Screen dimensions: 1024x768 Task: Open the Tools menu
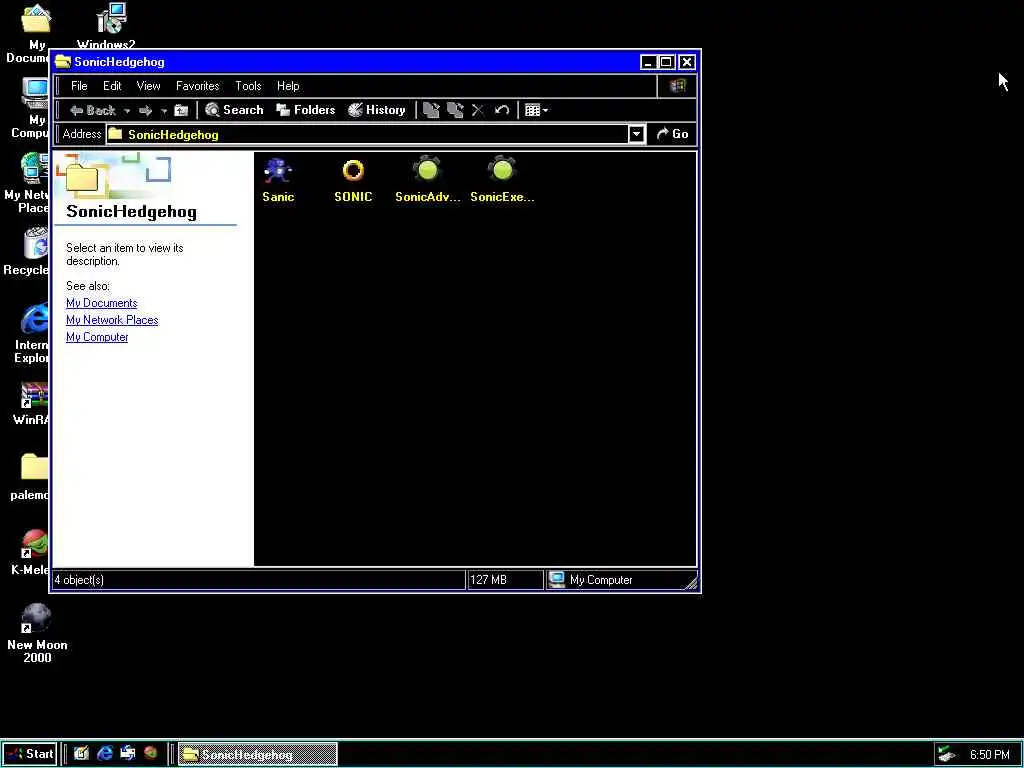tap(248, 86)
